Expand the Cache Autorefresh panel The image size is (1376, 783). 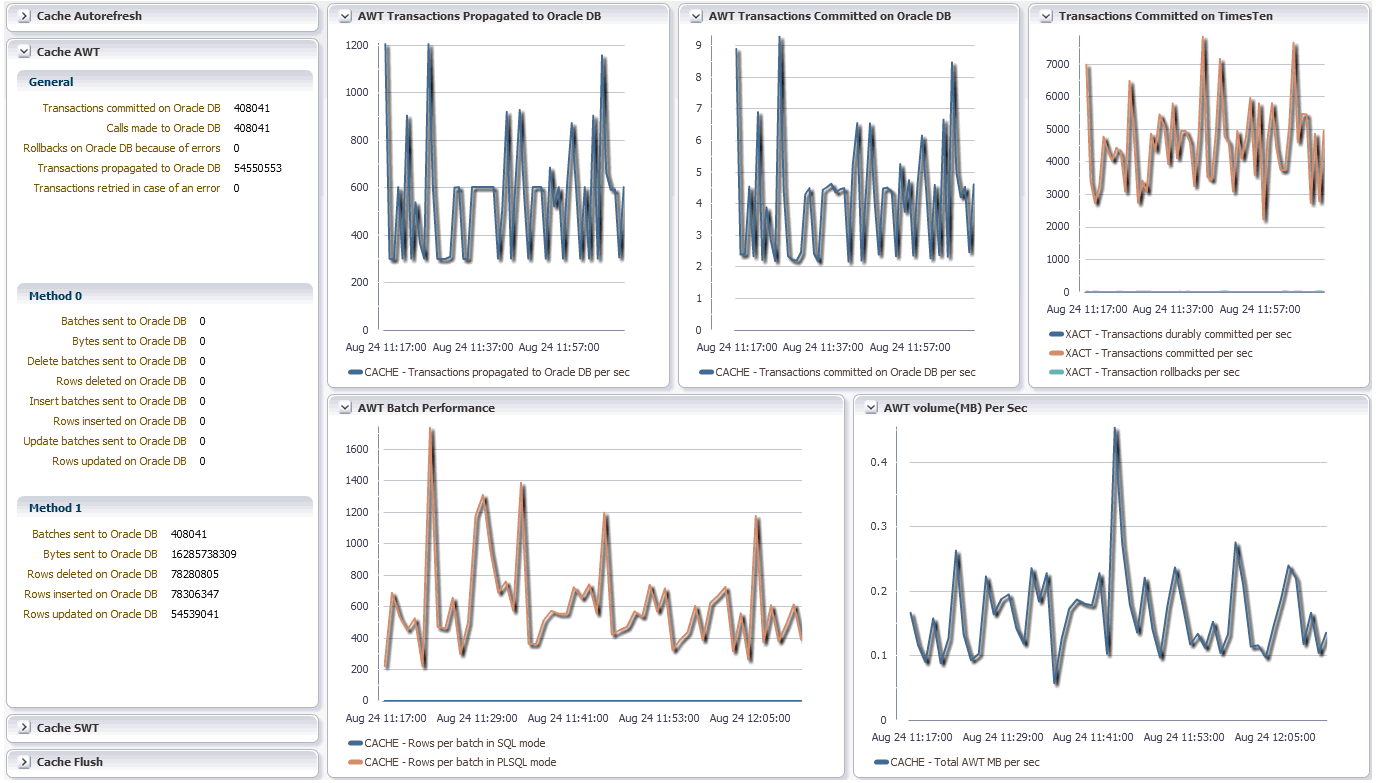(24, 16)
